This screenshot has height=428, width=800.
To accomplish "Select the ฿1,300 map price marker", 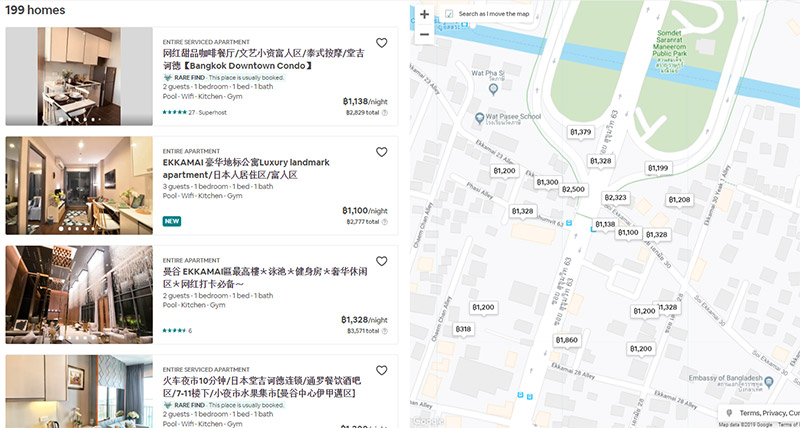I will (547, 182).
